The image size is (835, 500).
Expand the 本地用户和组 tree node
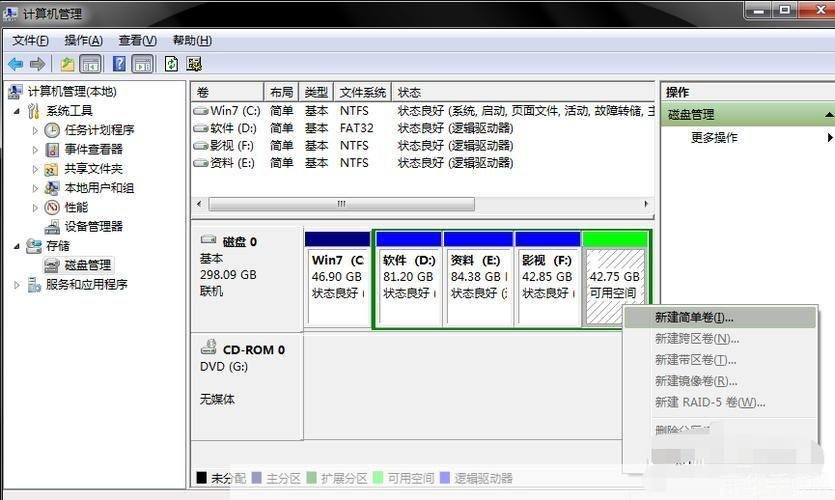click(35, 188)
